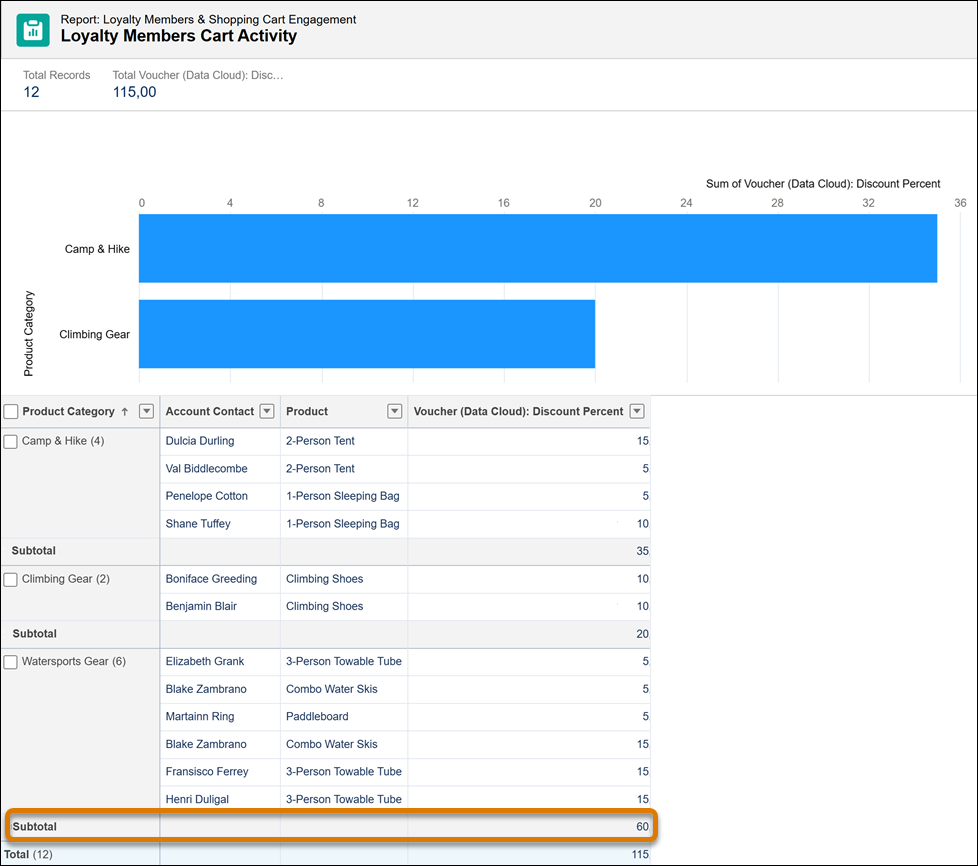Click the Total (12) row label
The image size is (978, 866).
click(28, 855)
